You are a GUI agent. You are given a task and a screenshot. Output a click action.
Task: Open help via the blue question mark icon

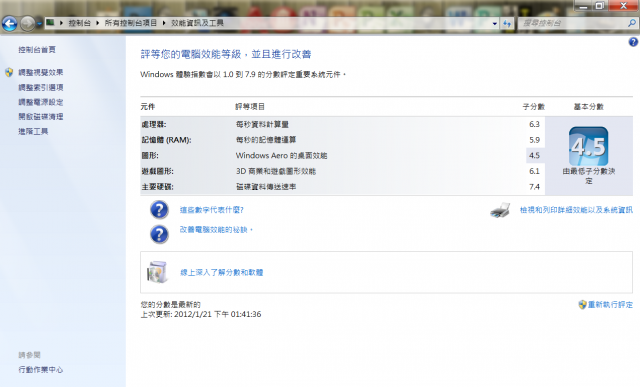(633, 42)
